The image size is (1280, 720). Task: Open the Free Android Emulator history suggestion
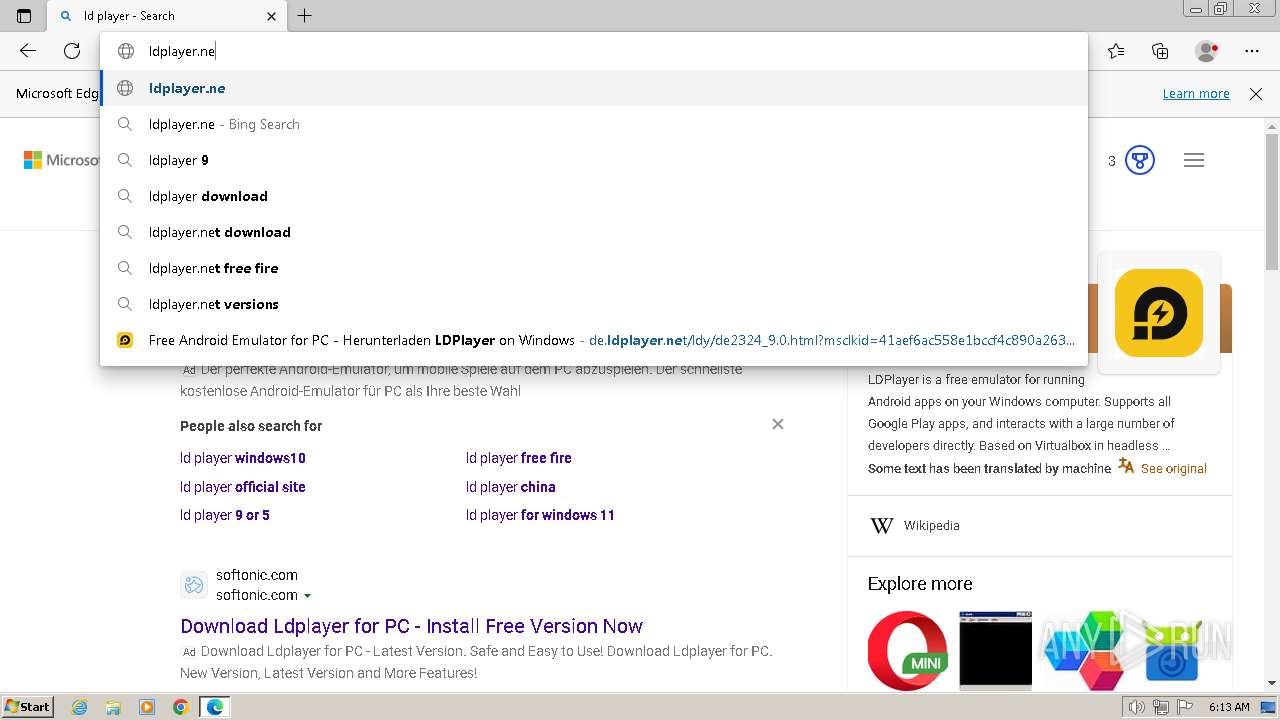pyautogui.click(x=594, y=340)
